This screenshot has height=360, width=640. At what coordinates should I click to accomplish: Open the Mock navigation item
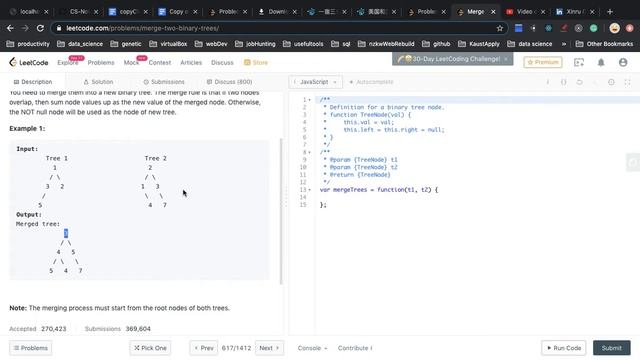131,62
